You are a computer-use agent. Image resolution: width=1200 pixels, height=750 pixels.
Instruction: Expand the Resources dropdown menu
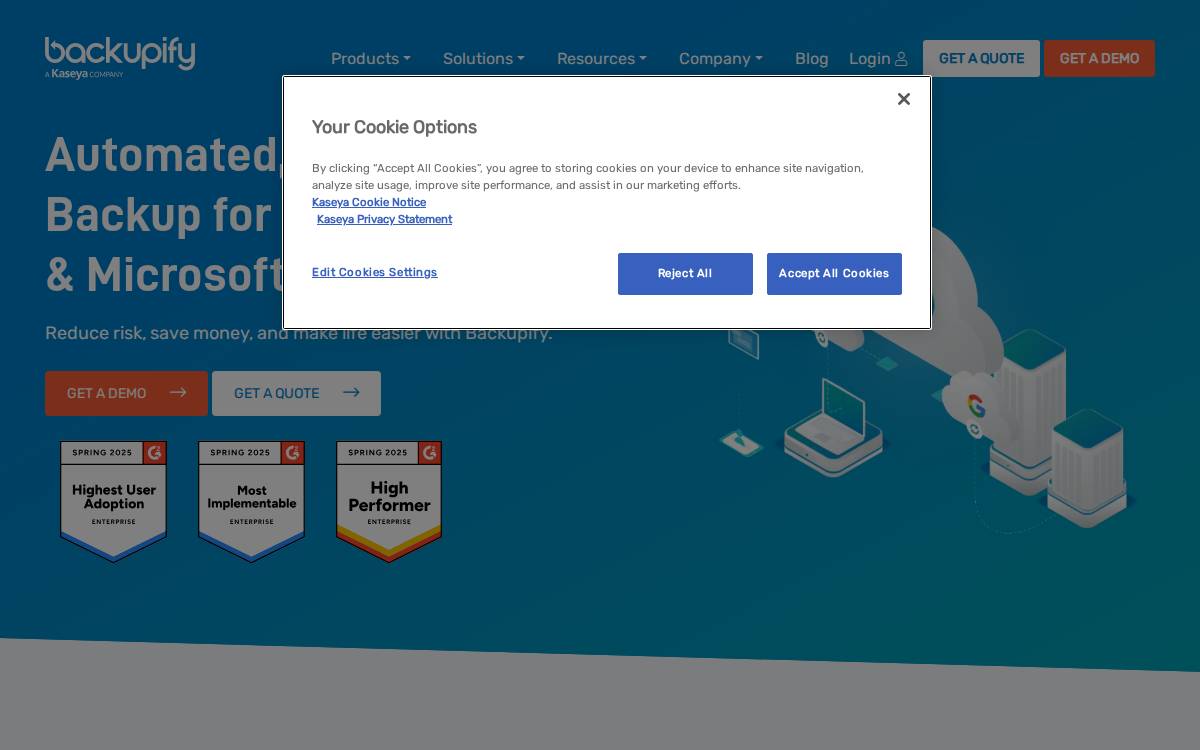pos(602,58)
